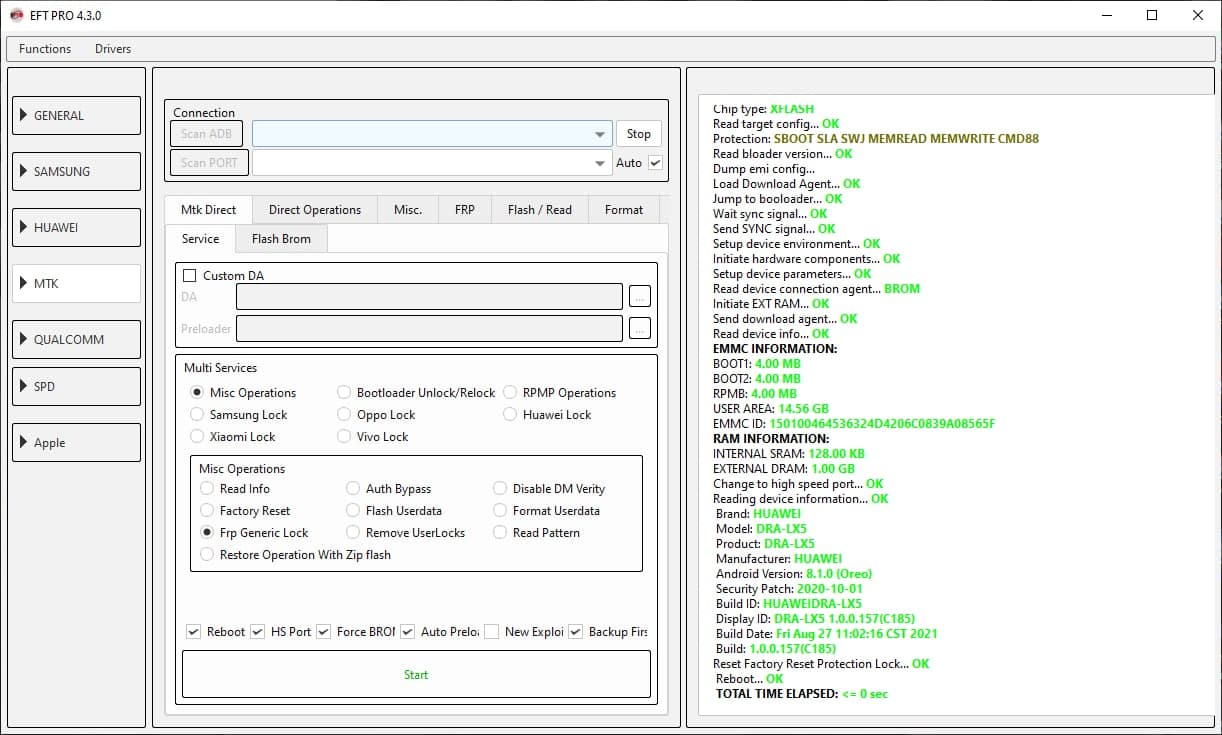The width and height of the screenshot is (1222, 735).
Task: Switch to the Flash / Read tab
Action: 540,210
